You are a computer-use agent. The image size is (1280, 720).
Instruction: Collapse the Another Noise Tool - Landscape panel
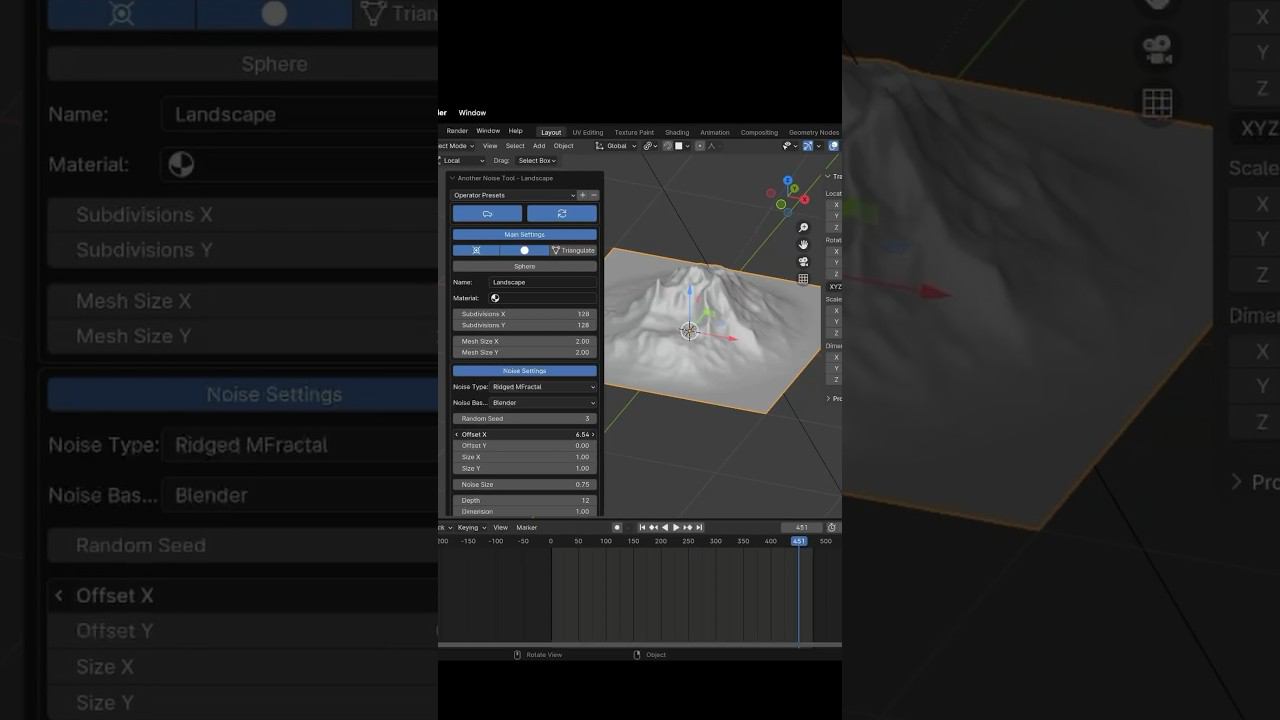[452, 178]
